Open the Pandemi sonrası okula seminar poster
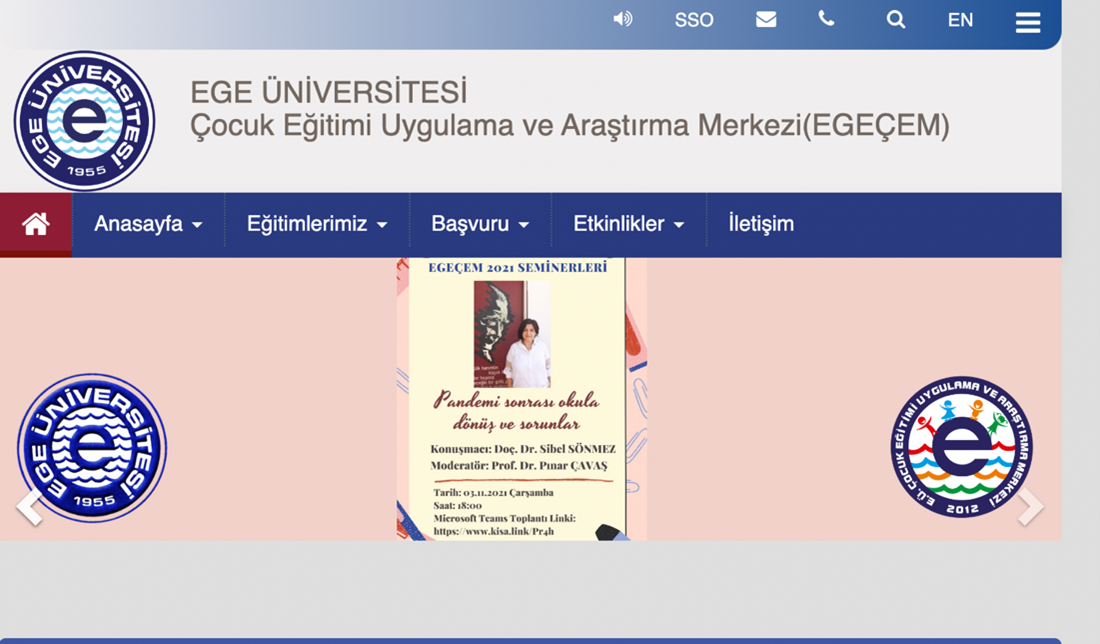This screenshot has height=644, width=1100. [521, 399]
